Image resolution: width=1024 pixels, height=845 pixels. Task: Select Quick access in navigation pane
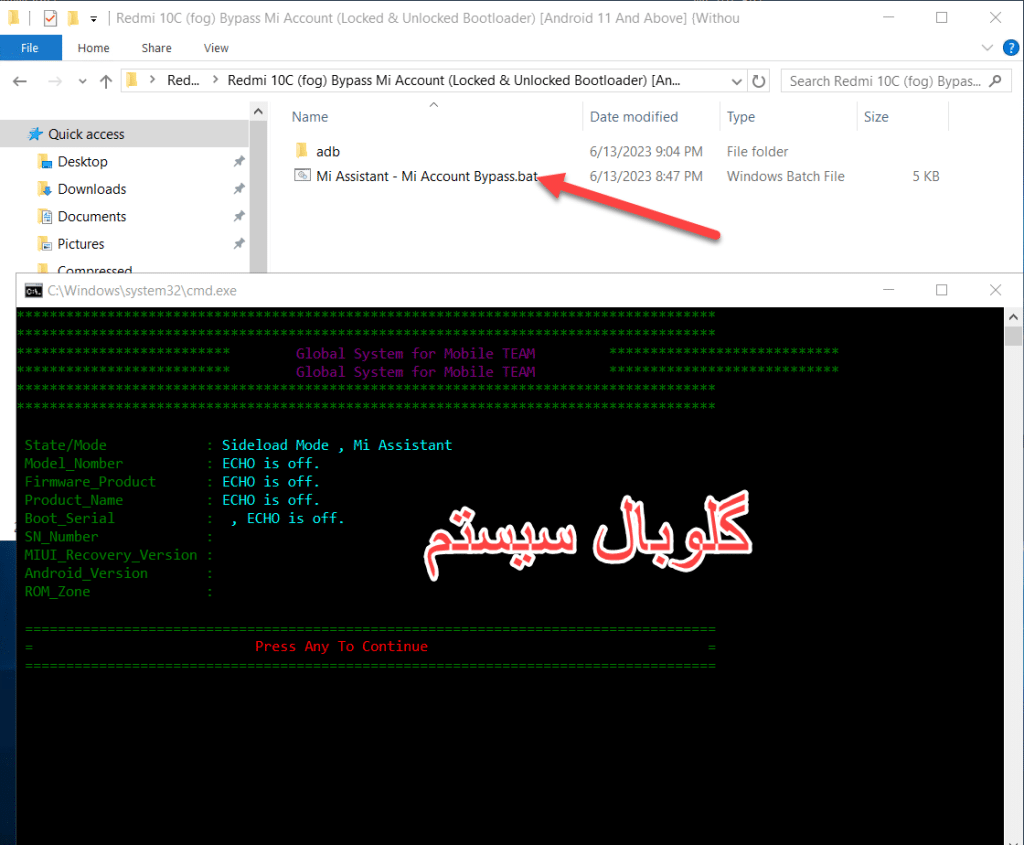click(124, 134)
